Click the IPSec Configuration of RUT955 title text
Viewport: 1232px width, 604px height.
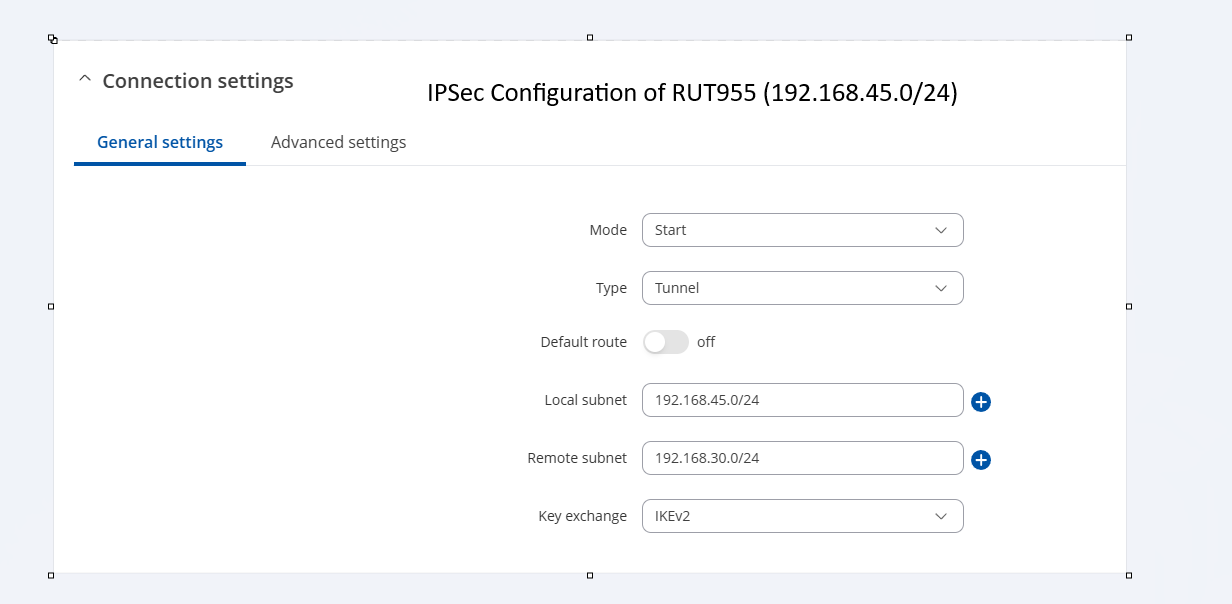[692, 93]
